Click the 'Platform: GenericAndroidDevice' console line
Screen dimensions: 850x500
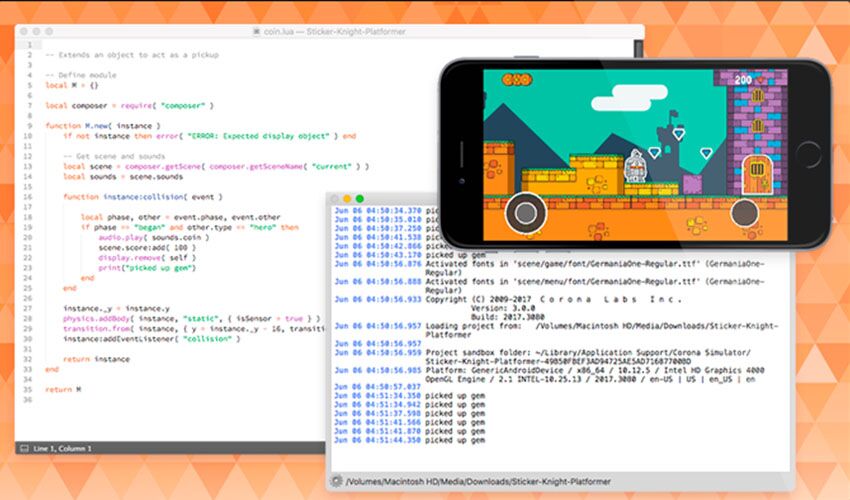[594, 370]
